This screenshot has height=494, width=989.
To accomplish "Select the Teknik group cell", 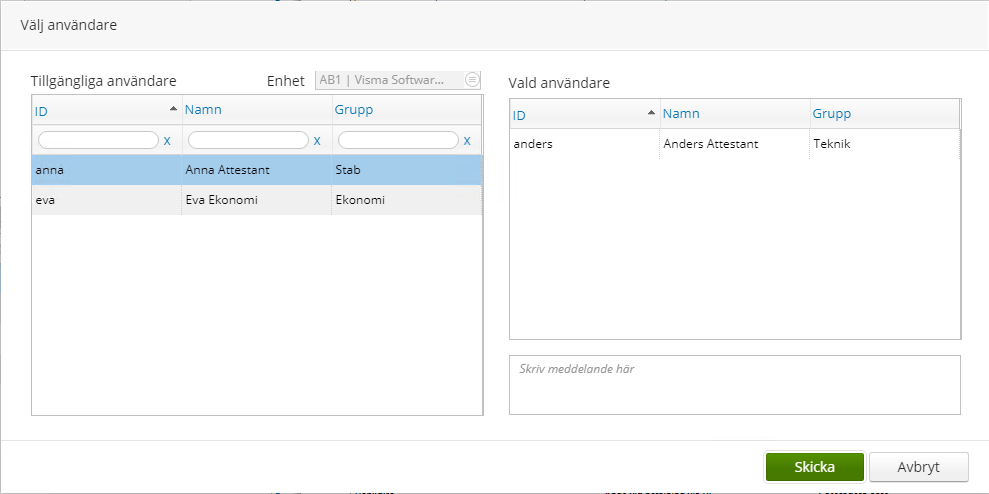I will coord(885,144).
